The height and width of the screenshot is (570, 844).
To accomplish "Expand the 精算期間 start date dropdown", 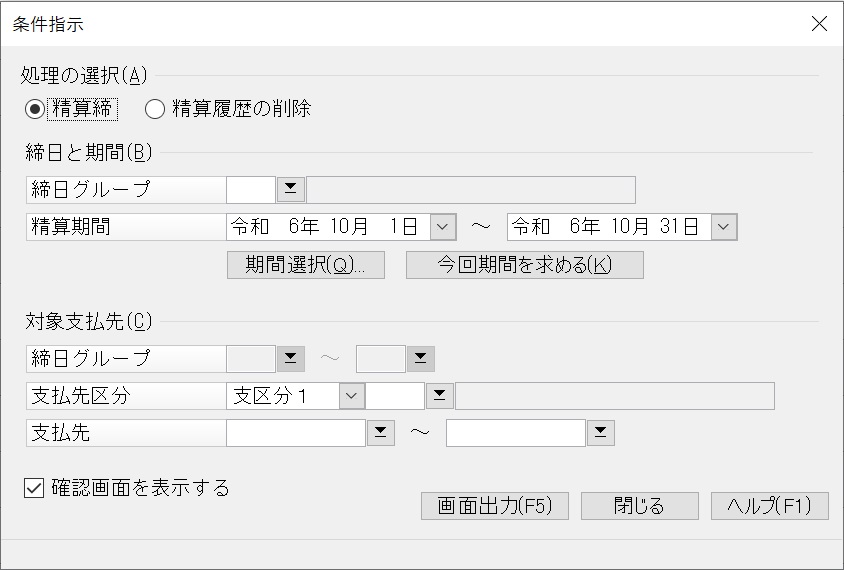I will (442, 227).
